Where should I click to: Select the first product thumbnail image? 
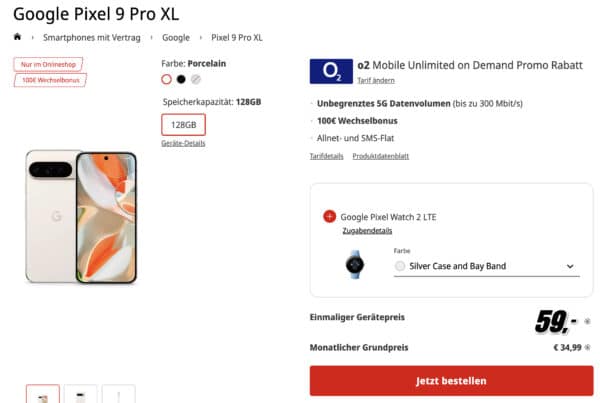[42, 394]
